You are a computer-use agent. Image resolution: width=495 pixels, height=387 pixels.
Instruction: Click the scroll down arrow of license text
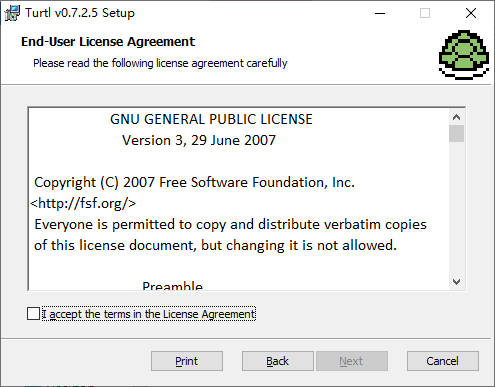click(456, 282)
